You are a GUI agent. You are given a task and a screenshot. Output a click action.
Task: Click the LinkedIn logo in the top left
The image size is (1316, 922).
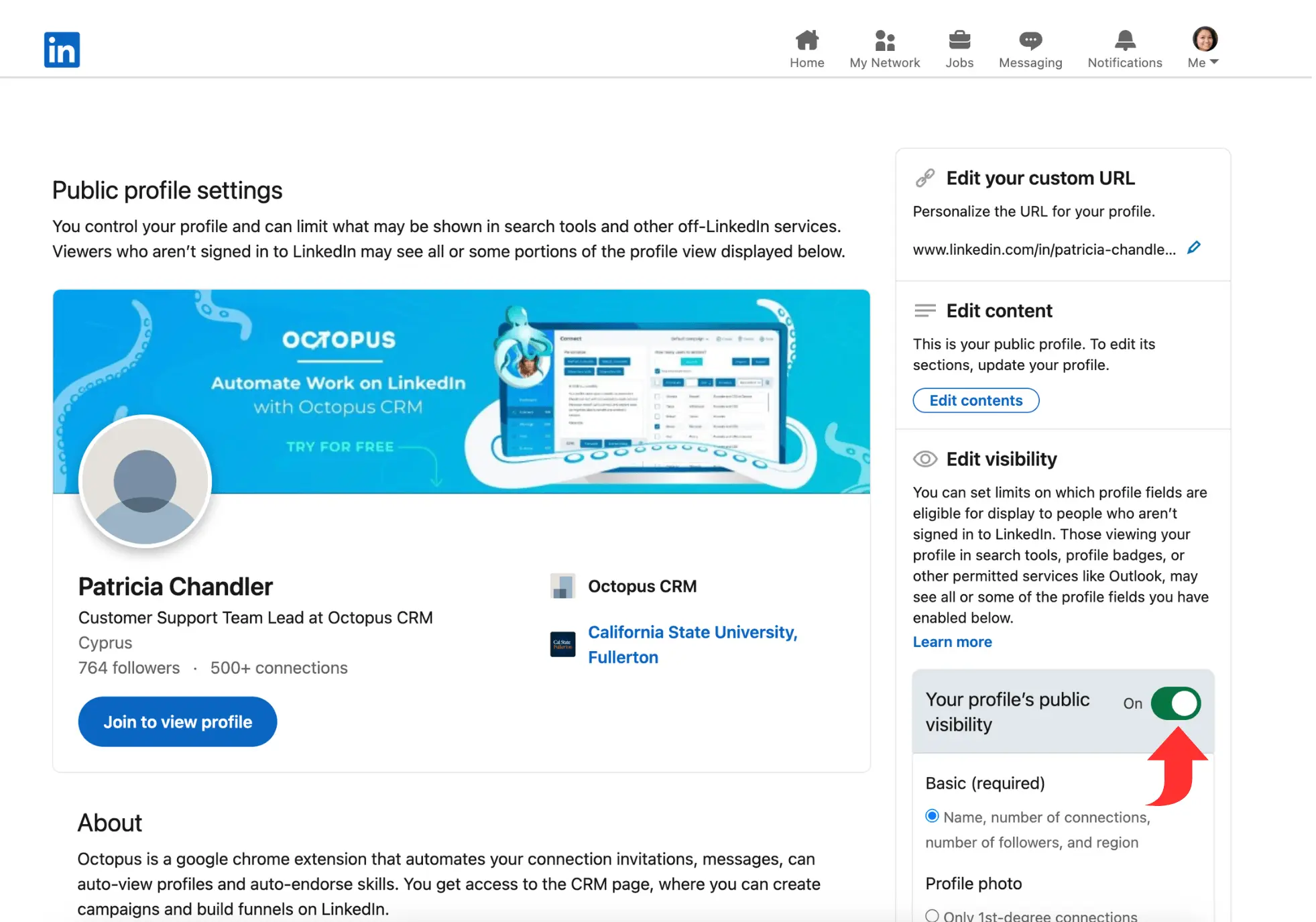coord(61,49)
